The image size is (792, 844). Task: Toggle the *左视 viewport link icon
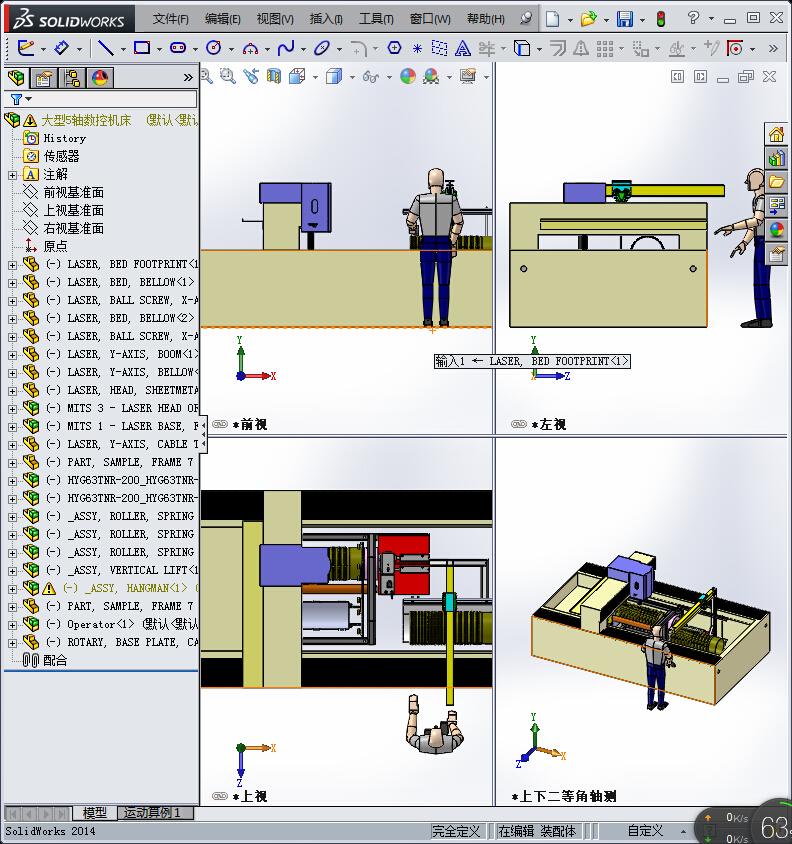tap(518, 424)
